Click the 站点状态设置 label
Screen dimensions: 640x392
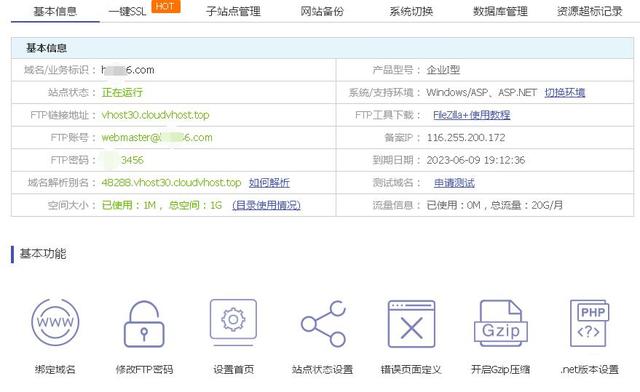[322, 370]
